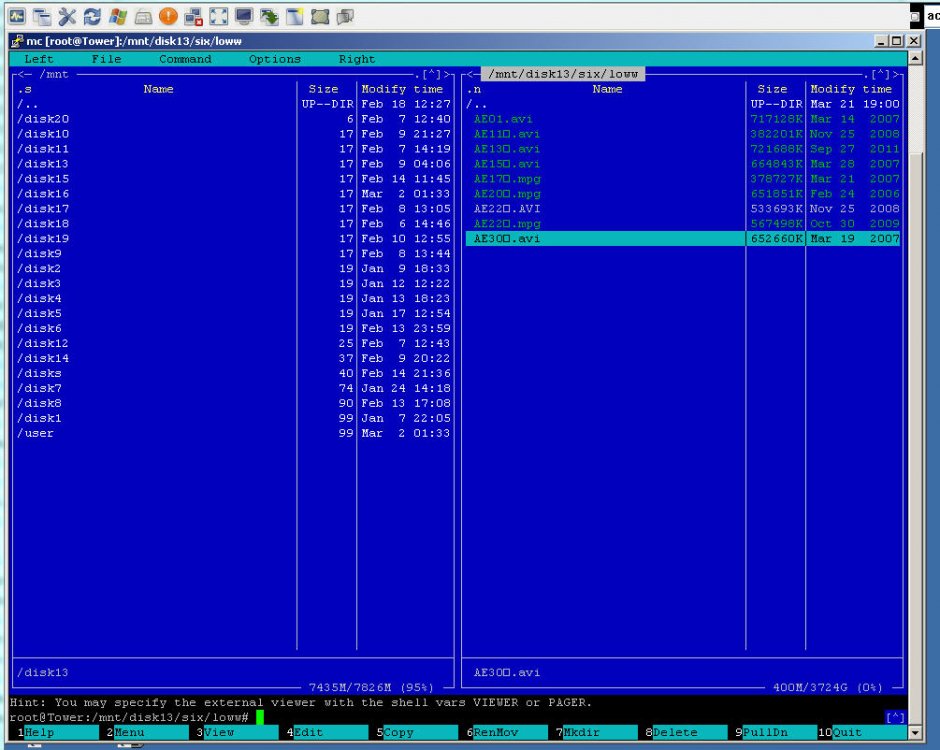940x750 pixels.
Task: Click right panel history back arrow
Action: point(473,74)
